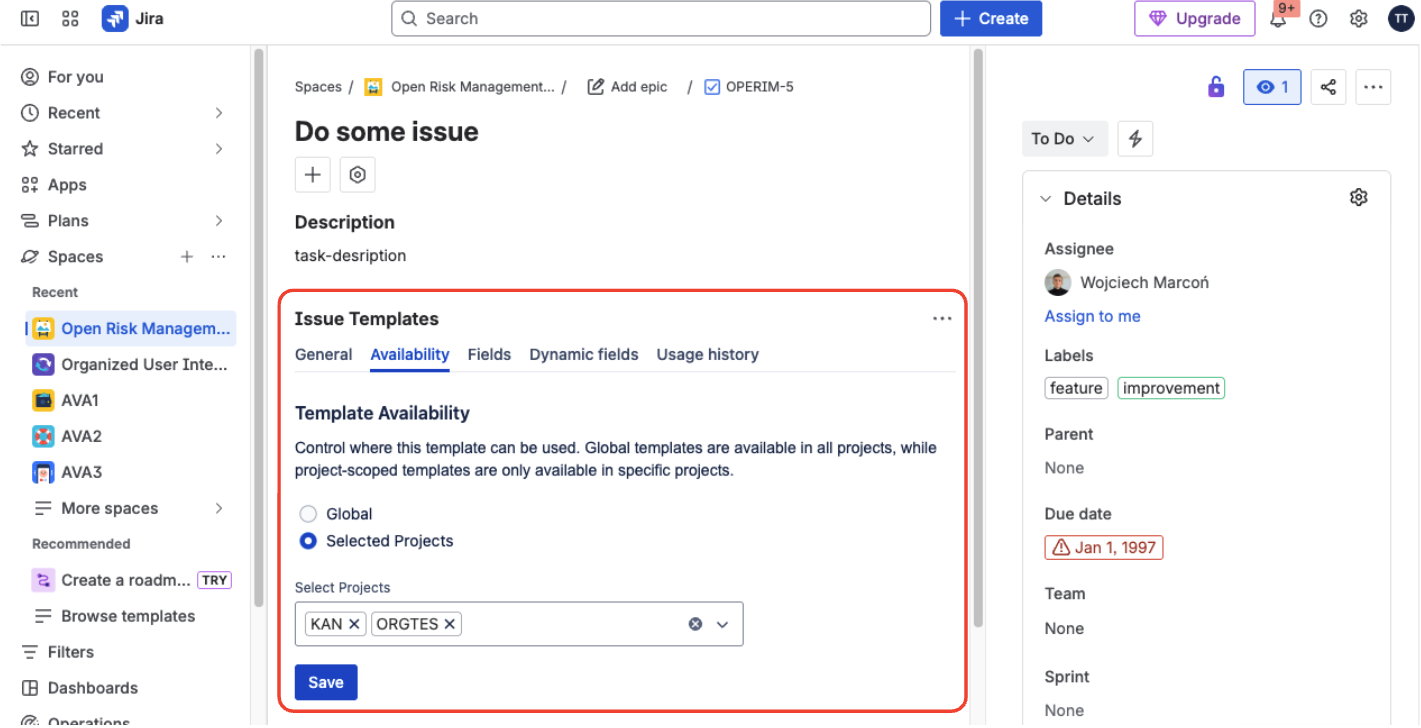
Task: Open Jira settings gear in top bar
Action: tap(1358, 18)
